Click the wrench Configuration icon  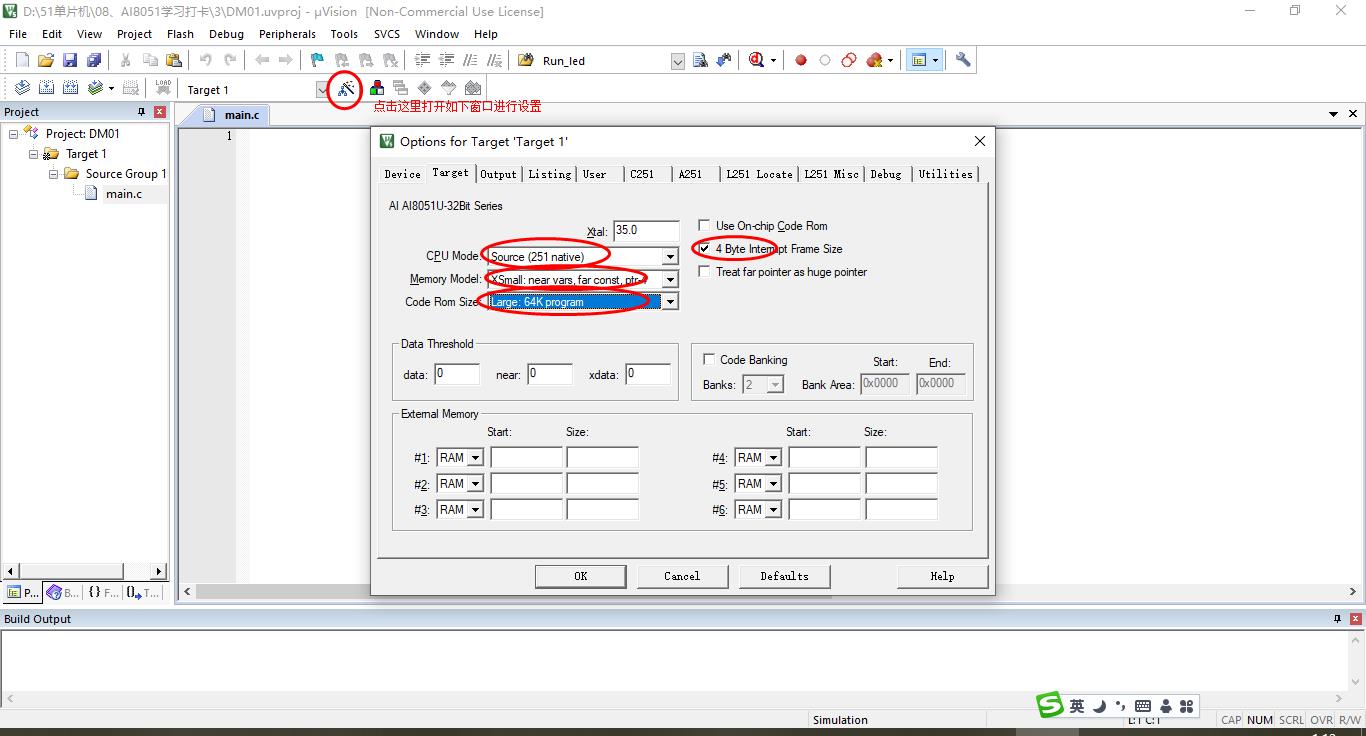pos(963,60)
